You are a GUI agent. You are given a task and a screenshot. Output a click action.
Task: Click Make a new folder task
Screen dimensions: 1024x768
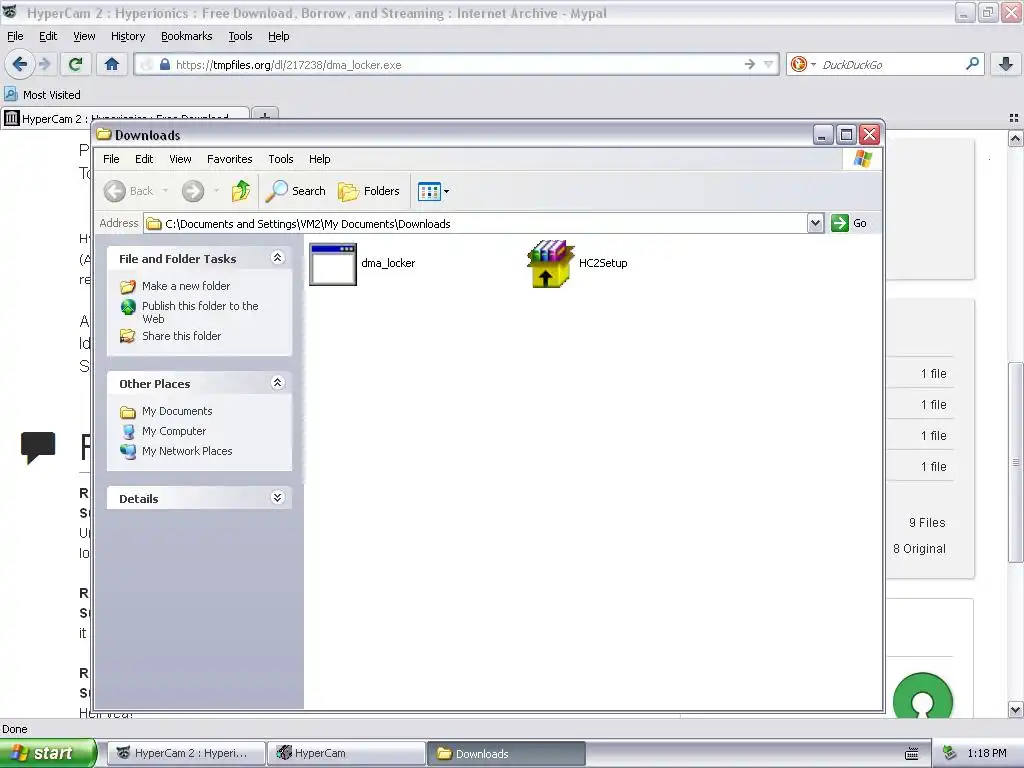186,286
